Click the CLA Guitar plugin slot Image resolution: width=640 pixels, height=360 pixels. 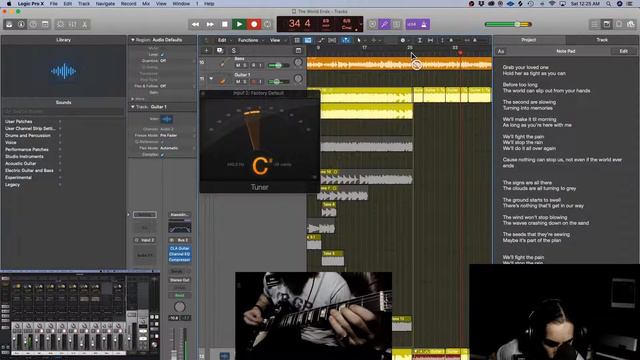pos(180,248)
